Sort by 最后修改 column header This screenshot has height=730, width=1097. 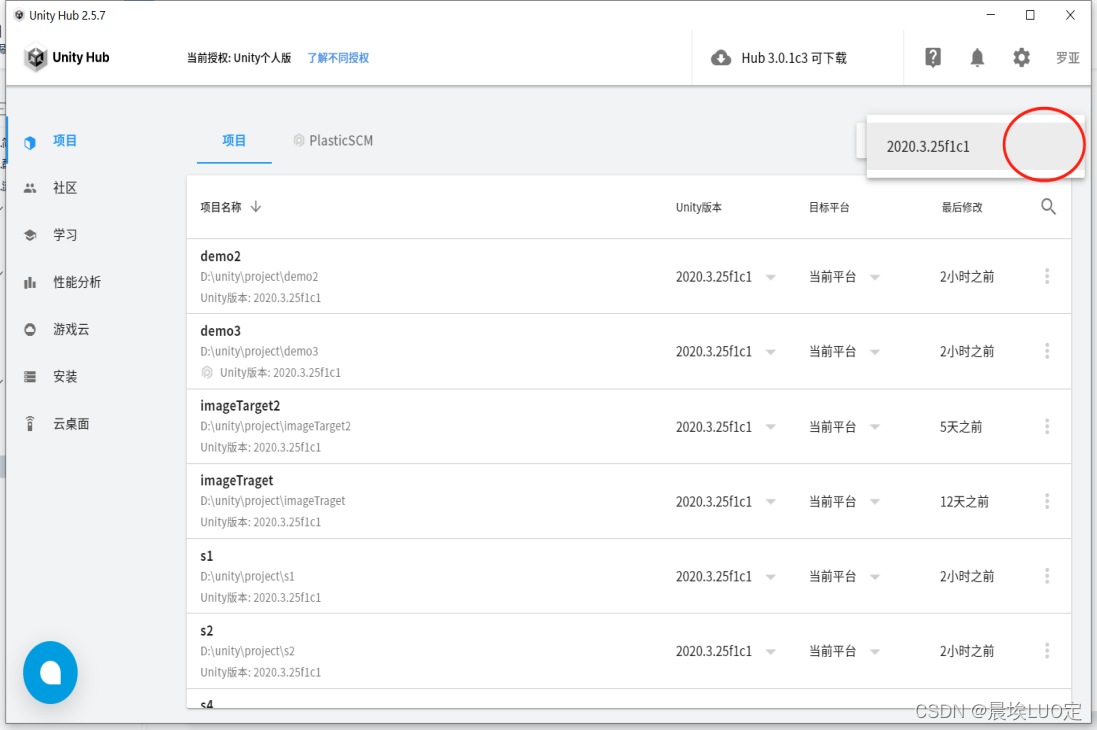(x=962, y=207)
